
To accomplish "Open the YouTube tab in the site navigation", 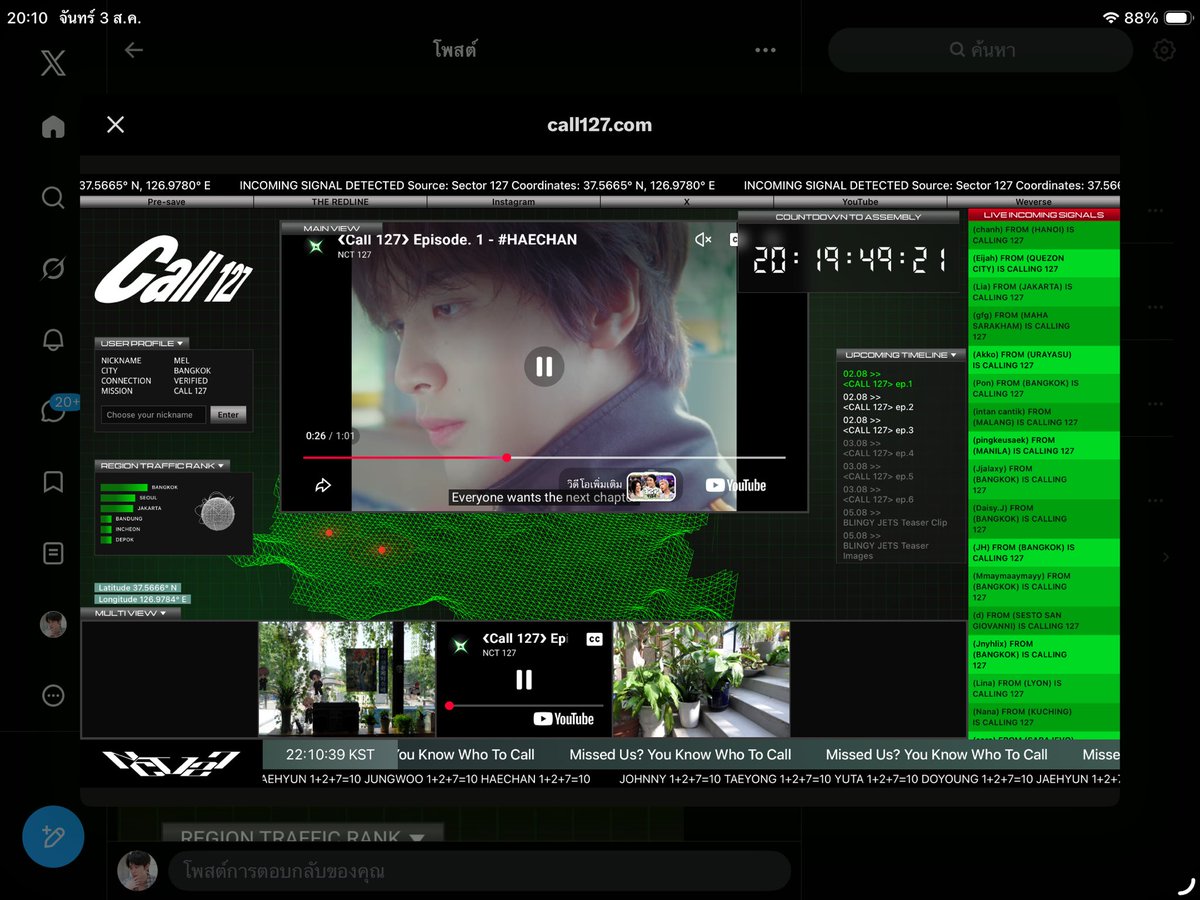I will [860, 202].
